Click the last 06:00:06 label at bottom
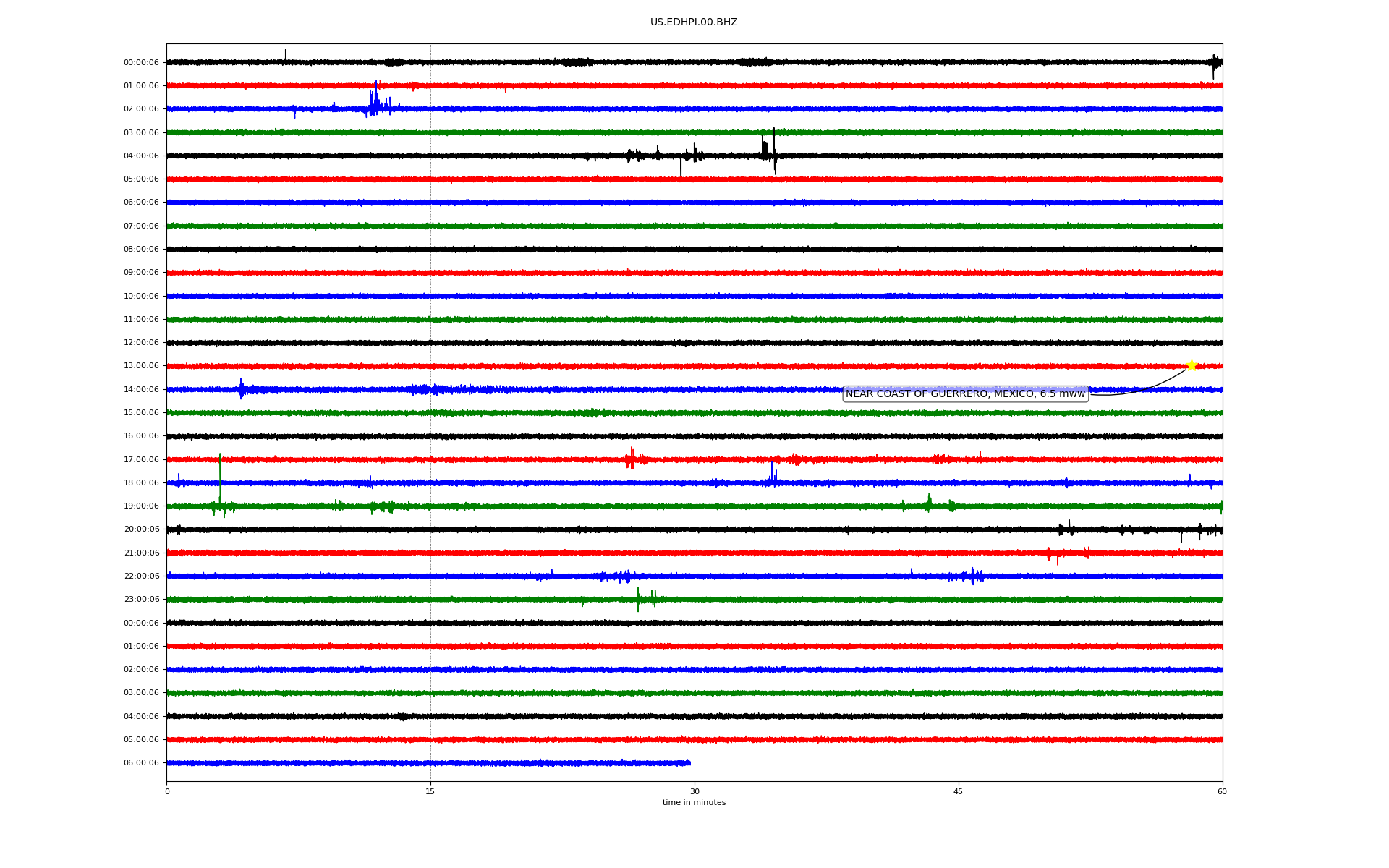Viewport: 1389px width, 868px height. [141, 763]
